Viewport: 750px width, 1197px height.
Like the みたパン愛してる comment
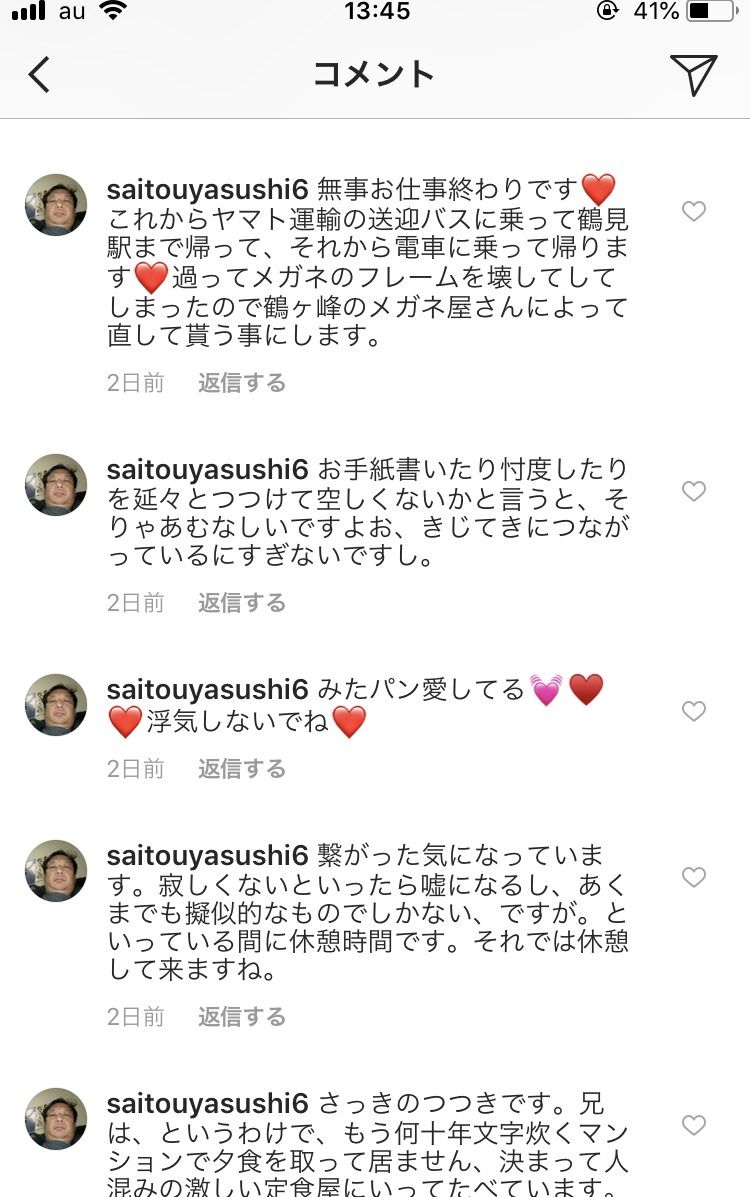693,711
